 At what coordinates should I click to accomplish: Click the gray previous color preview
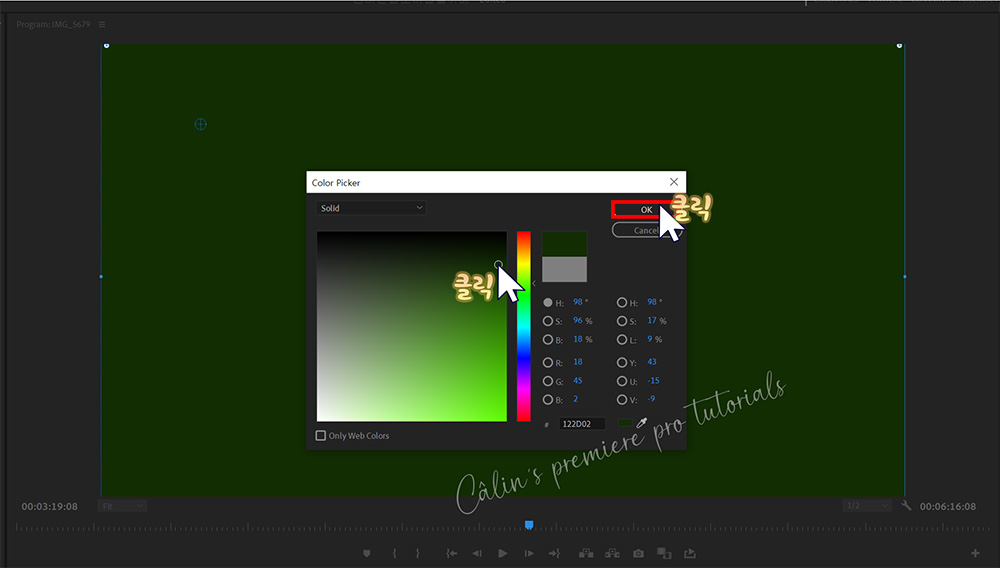564,269
